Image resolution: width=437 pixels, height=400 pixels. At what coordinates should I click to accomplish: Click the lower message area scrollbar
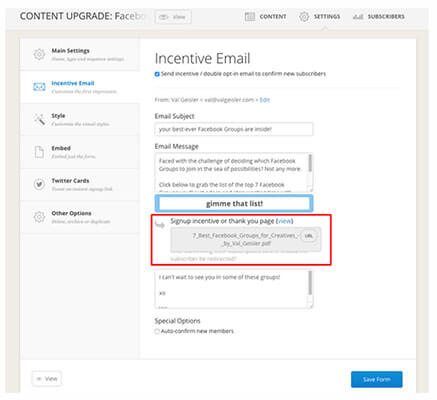click(310, 283)
